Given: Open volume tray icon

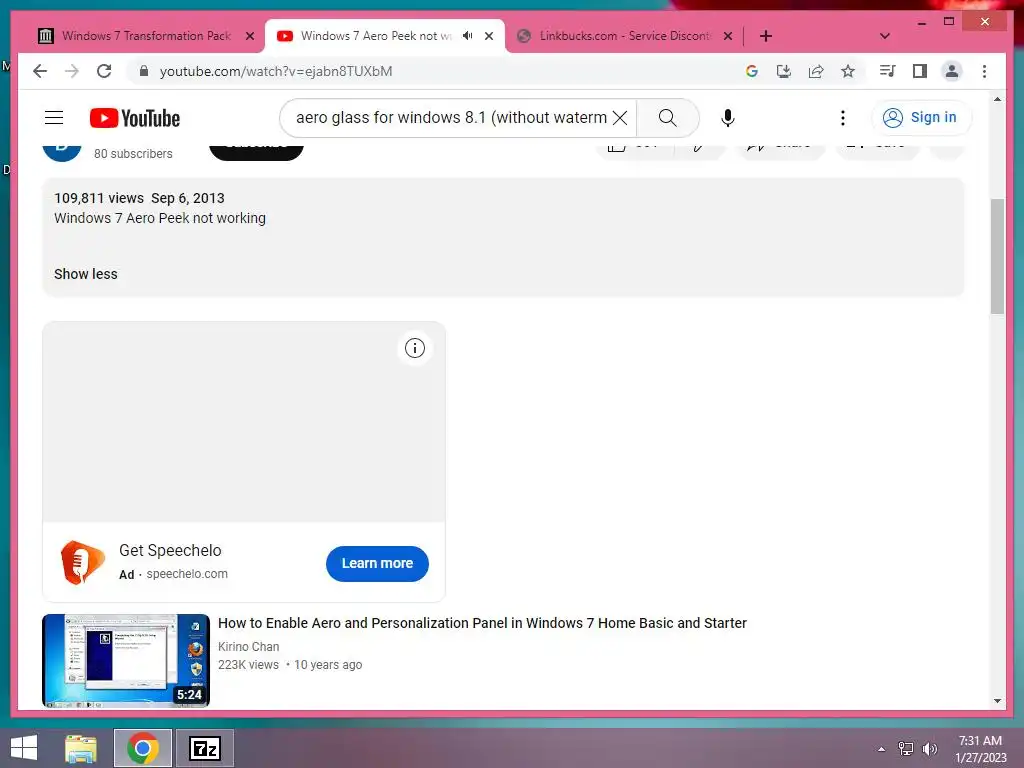Looking at the screenshot, I should 929,748.
